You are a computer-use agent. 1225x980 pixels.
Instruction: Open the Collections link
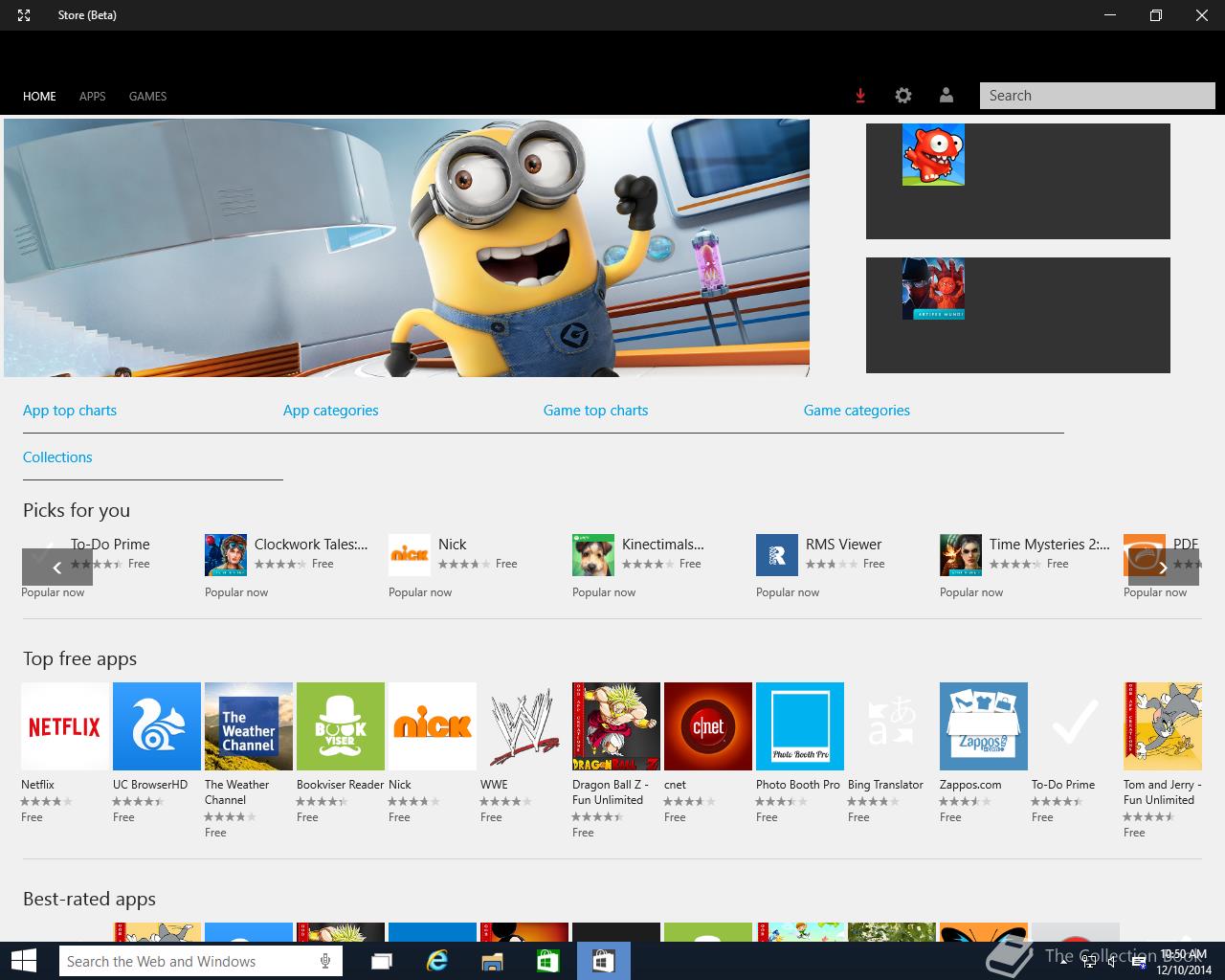point(57,457)
